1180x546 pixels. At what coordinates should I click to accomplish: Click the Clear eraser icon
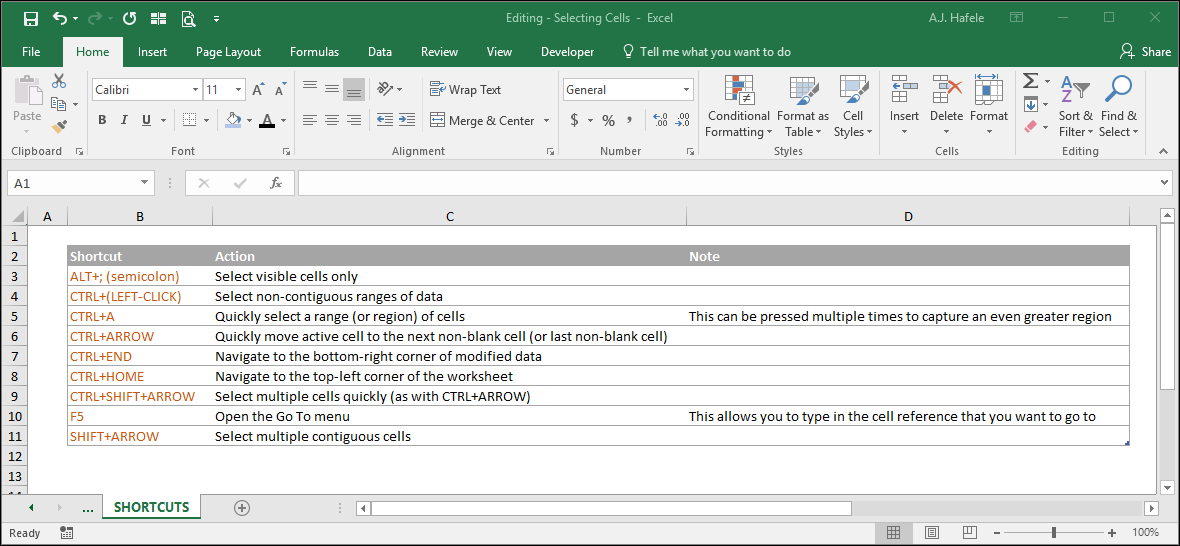point(1030,126)
